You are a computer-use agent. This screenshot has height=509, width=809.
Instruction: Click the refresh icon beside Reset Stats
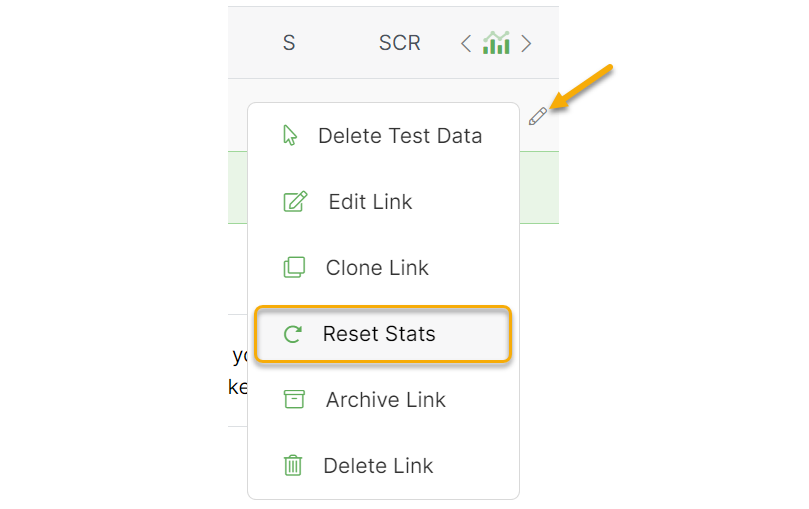coord(293,334)
